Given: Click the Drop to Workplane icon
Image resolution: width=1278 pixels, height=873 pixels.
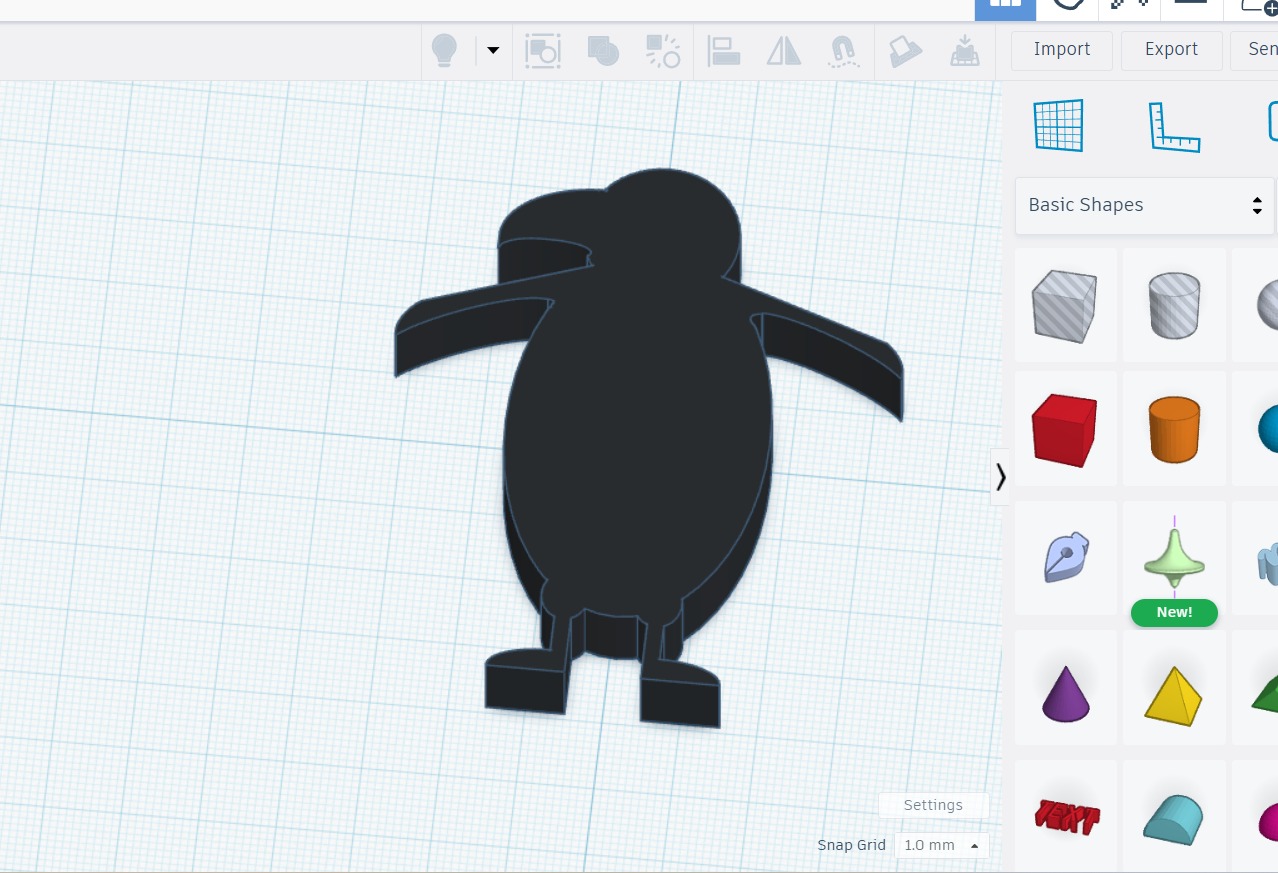Looking at the screenshot, I should click(964, 50).
